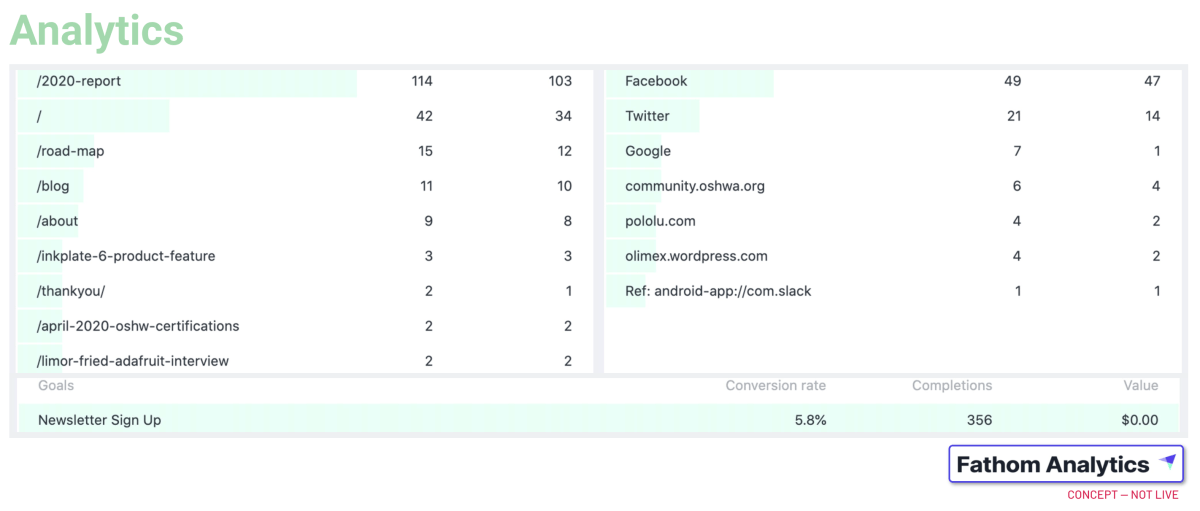The height and width of the screenshot is (511, 1200).
Task: Click the Analytics page heading
Action: point(97,31)
